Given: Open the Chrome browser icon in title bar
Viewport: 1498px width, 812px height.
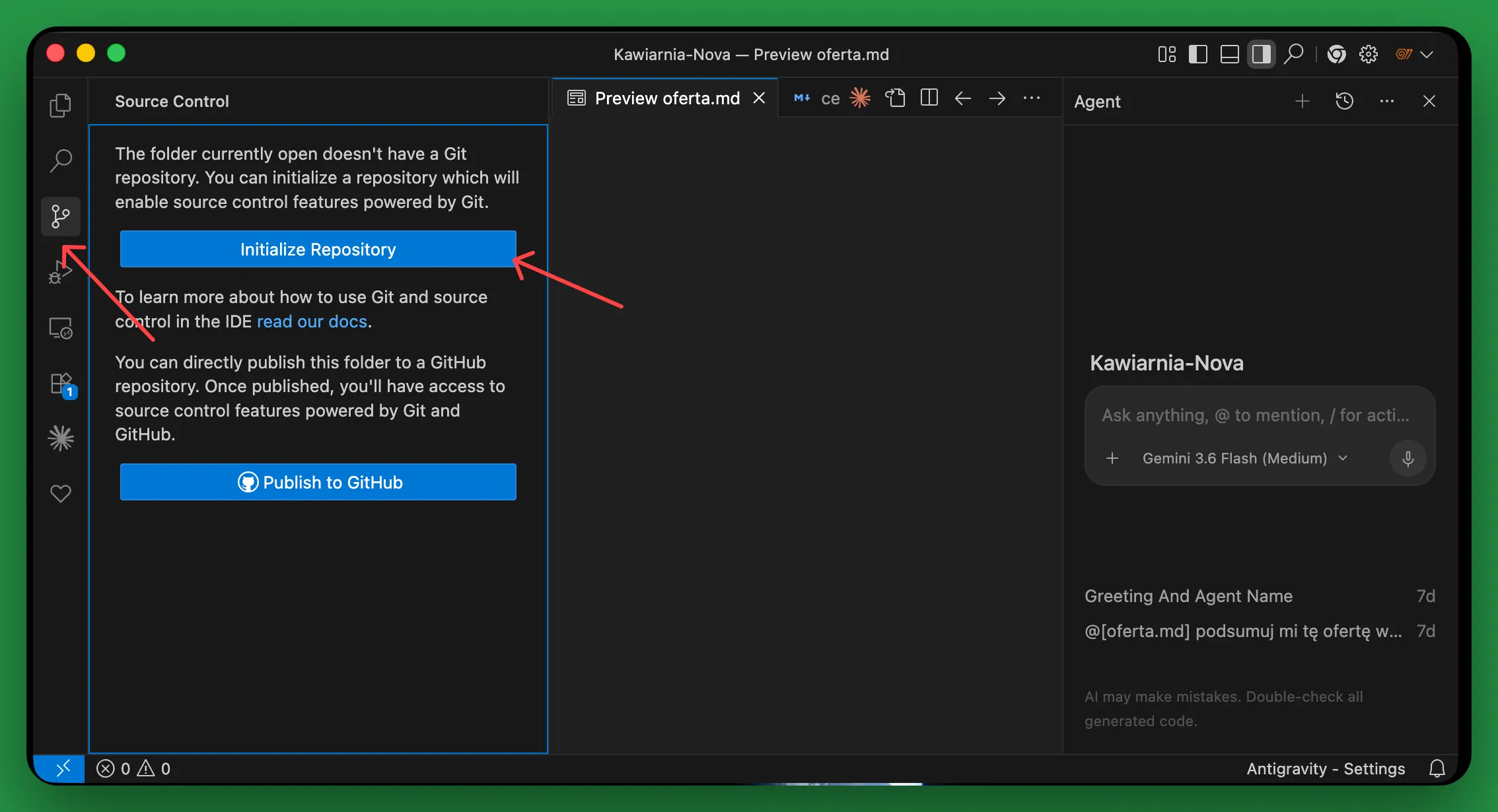Looking at the screenshot, I should click(1337, 54).
